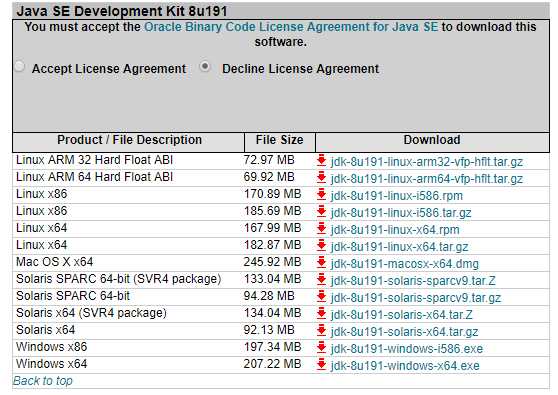Click download arrow icon beside windows-i586.exe

click(321, 348)
